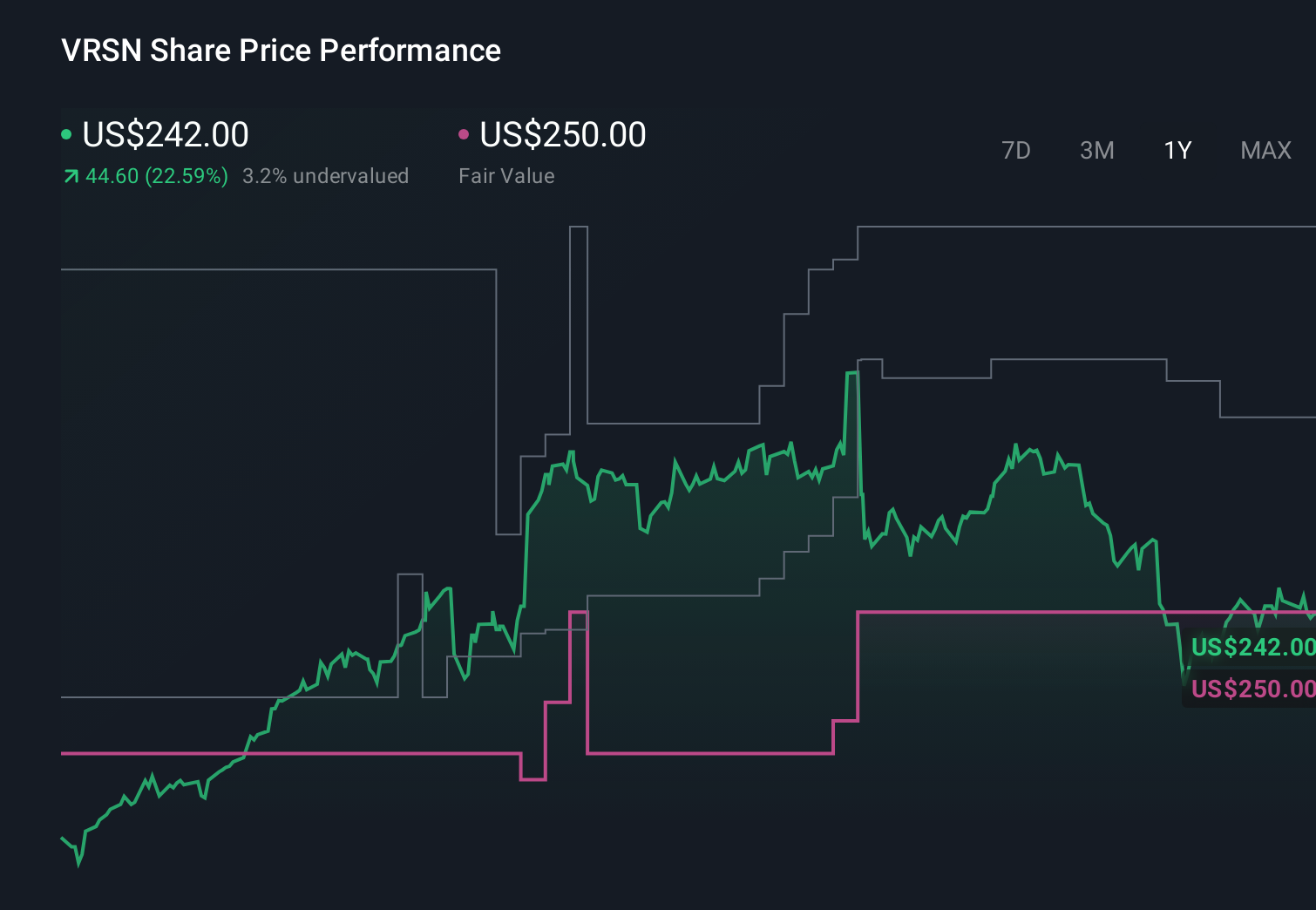This screenshot has height=910, width=1316.
Task: Toggle the share price series via green dot
Action: click(66, 133)
